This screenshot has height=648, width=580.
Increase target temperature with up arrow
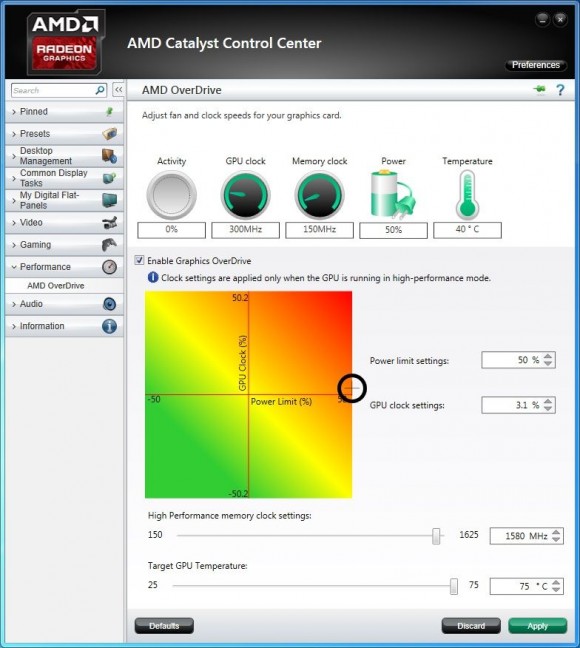[x=556, y=582]
